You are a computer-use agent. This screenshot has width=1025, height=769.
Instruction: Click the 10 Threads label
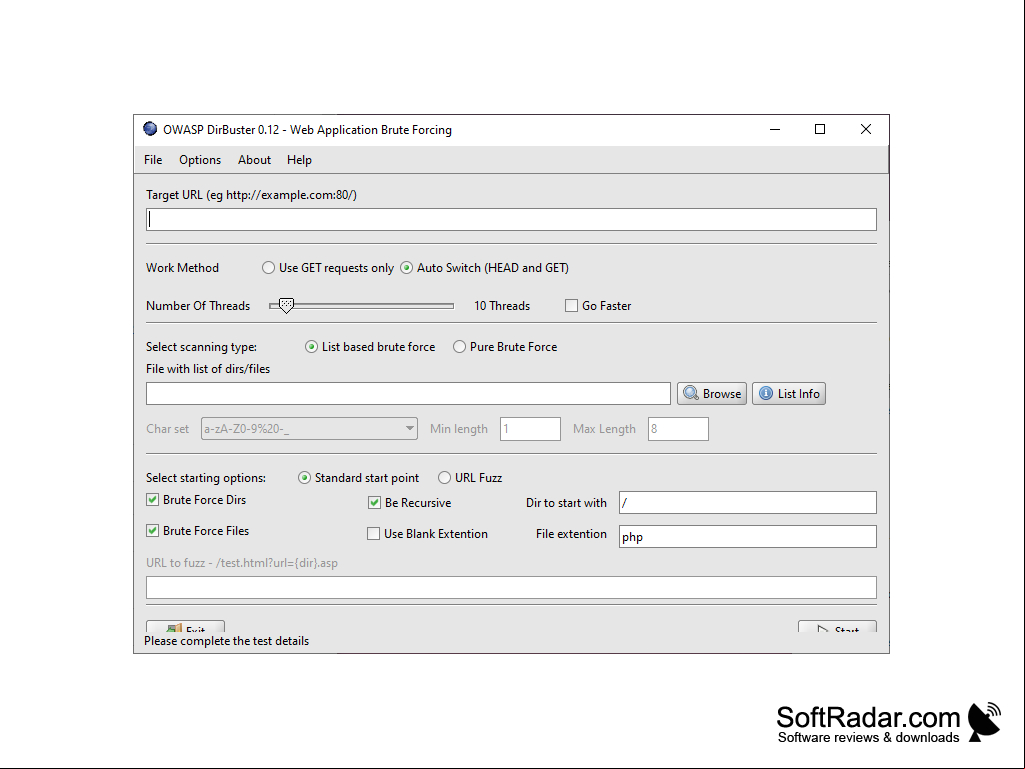pyautogui.click(x=502, y=305)
